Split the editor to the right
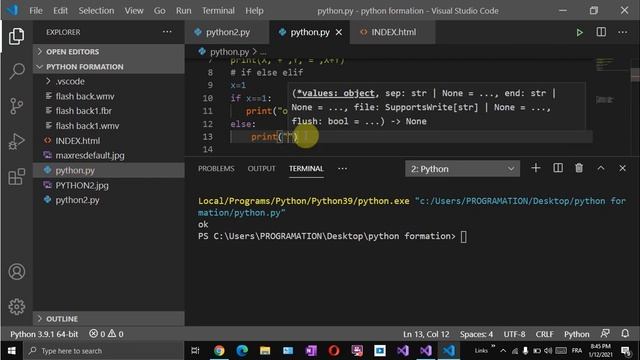The width and height of the screenshot is (640, 360). 601,32
